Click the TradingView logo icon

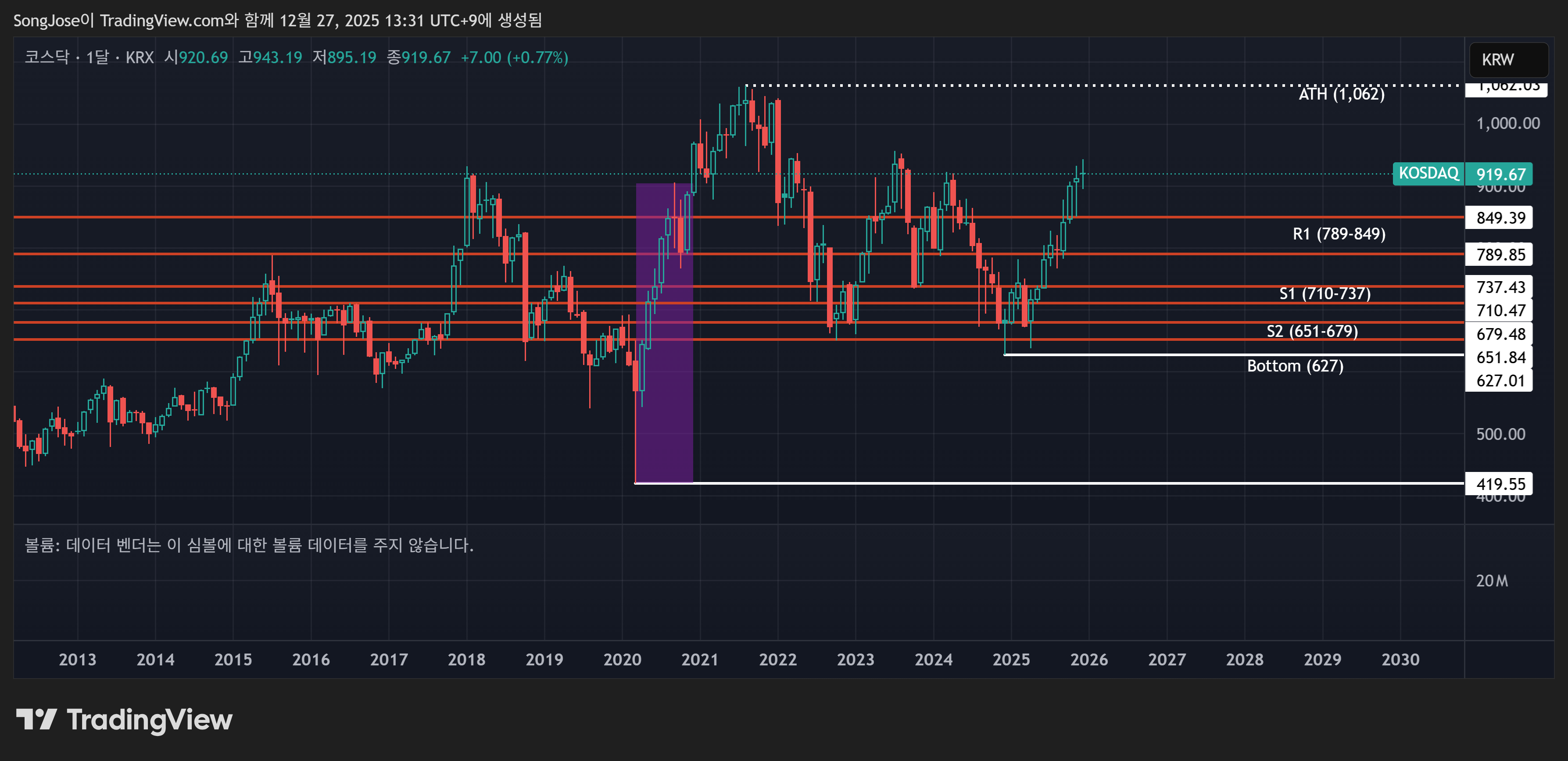[x=36, y=720]
